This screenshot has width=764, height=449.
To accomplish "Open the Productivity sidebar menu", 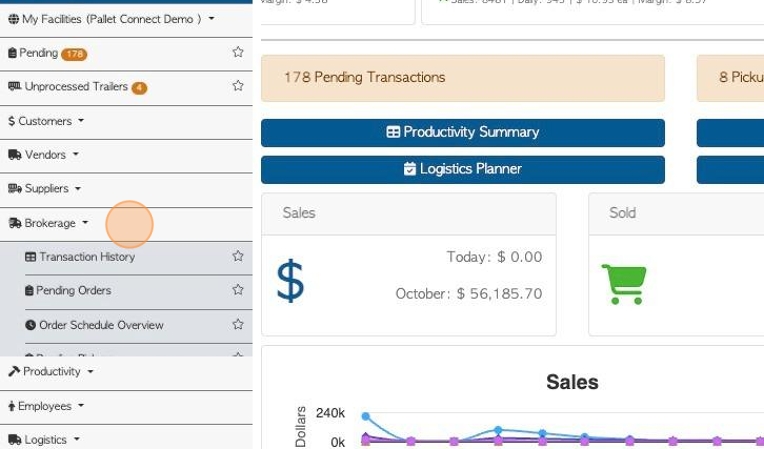I will click(x=51, y=372).
